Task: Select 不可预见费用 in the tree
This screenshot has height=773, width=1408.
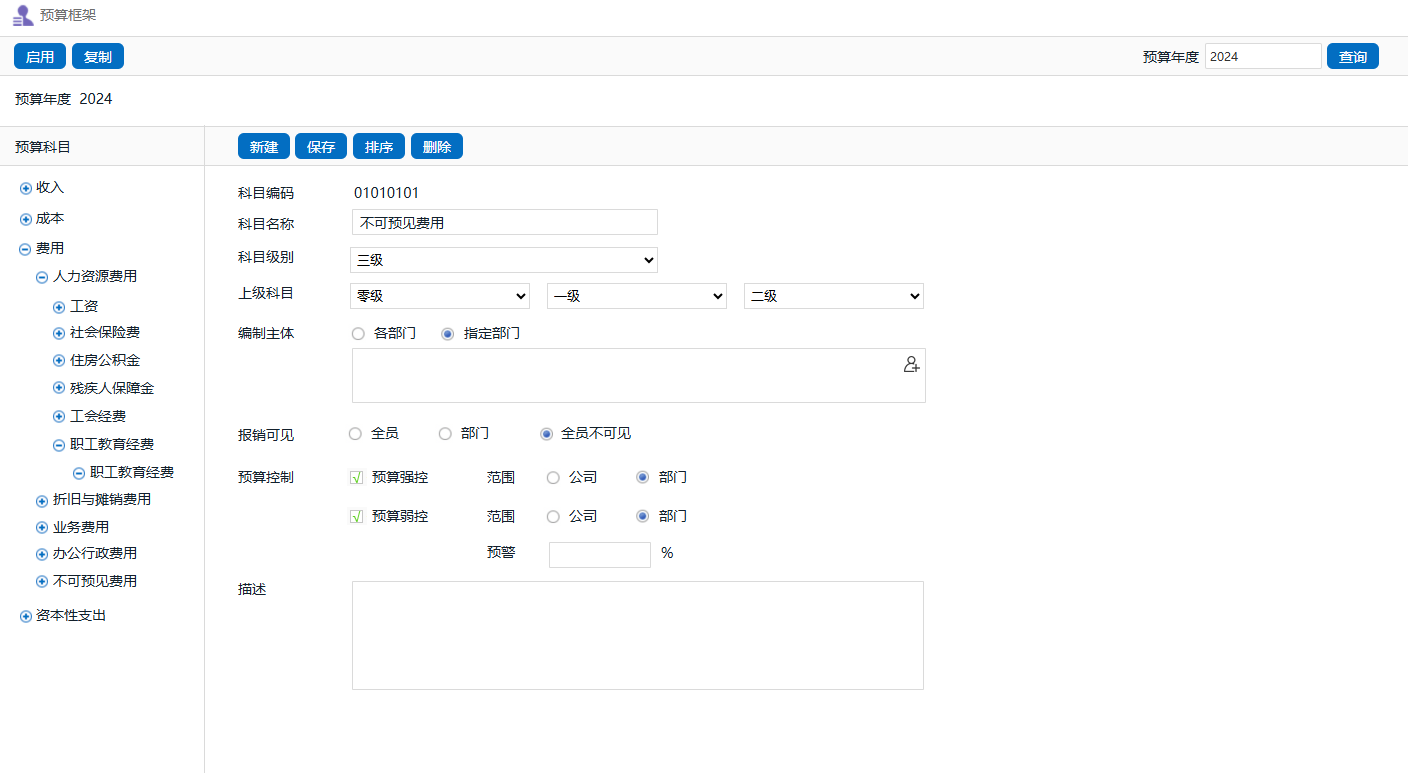Action: tap(95, 581)
